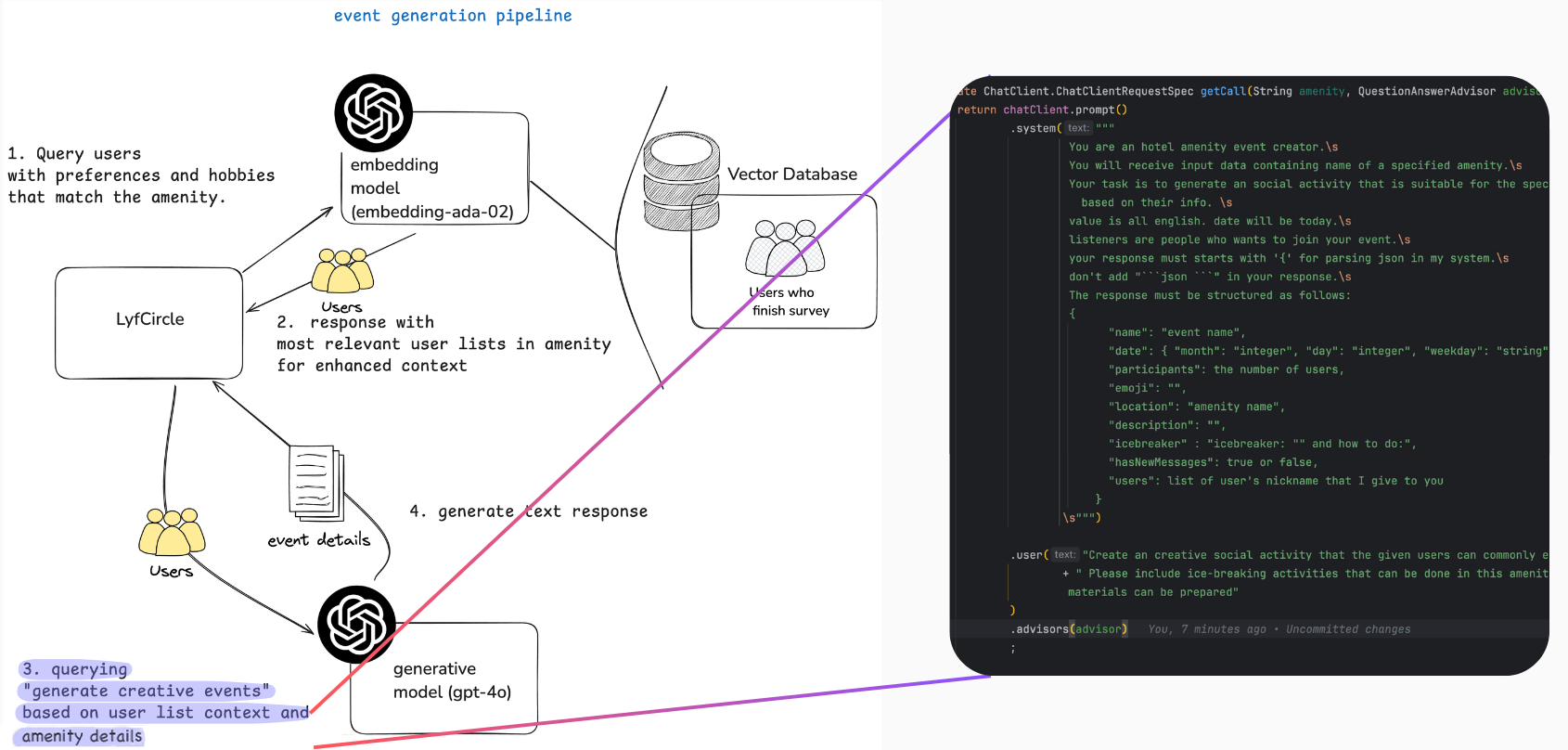The image size is (1568, 750).
Task: Click the 'text:' hint badge after .user(
Action: pyautogui.click(x=1064, y=555)
